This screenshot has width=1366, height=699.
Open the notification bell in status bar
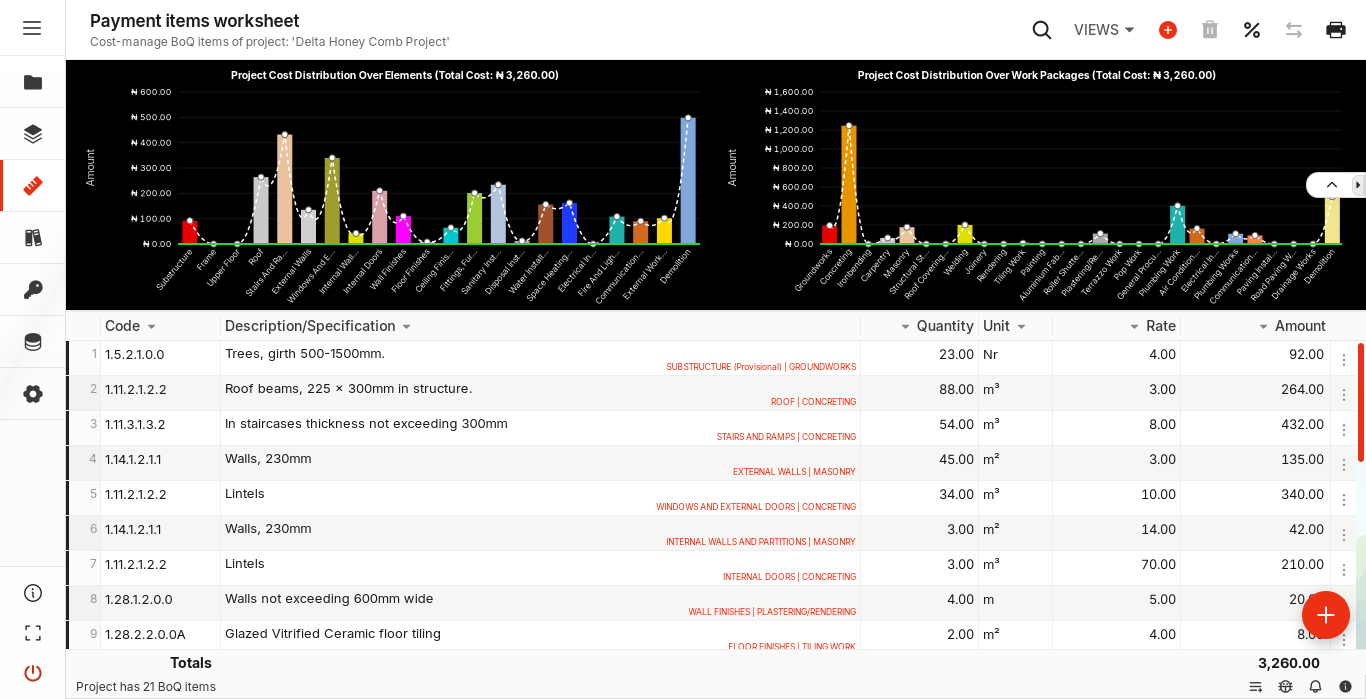pos(1316,687)
